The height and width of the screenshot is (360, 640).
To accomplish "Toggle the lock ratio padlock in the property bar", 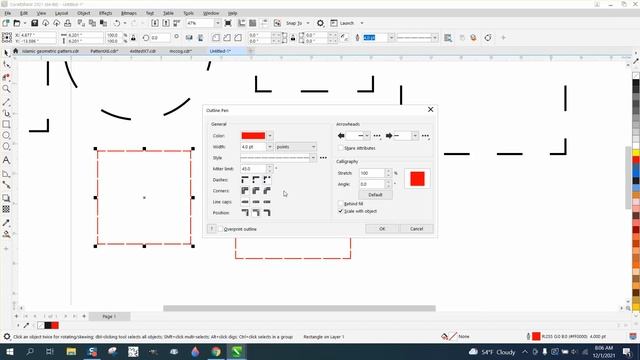I will pos(133,38).
